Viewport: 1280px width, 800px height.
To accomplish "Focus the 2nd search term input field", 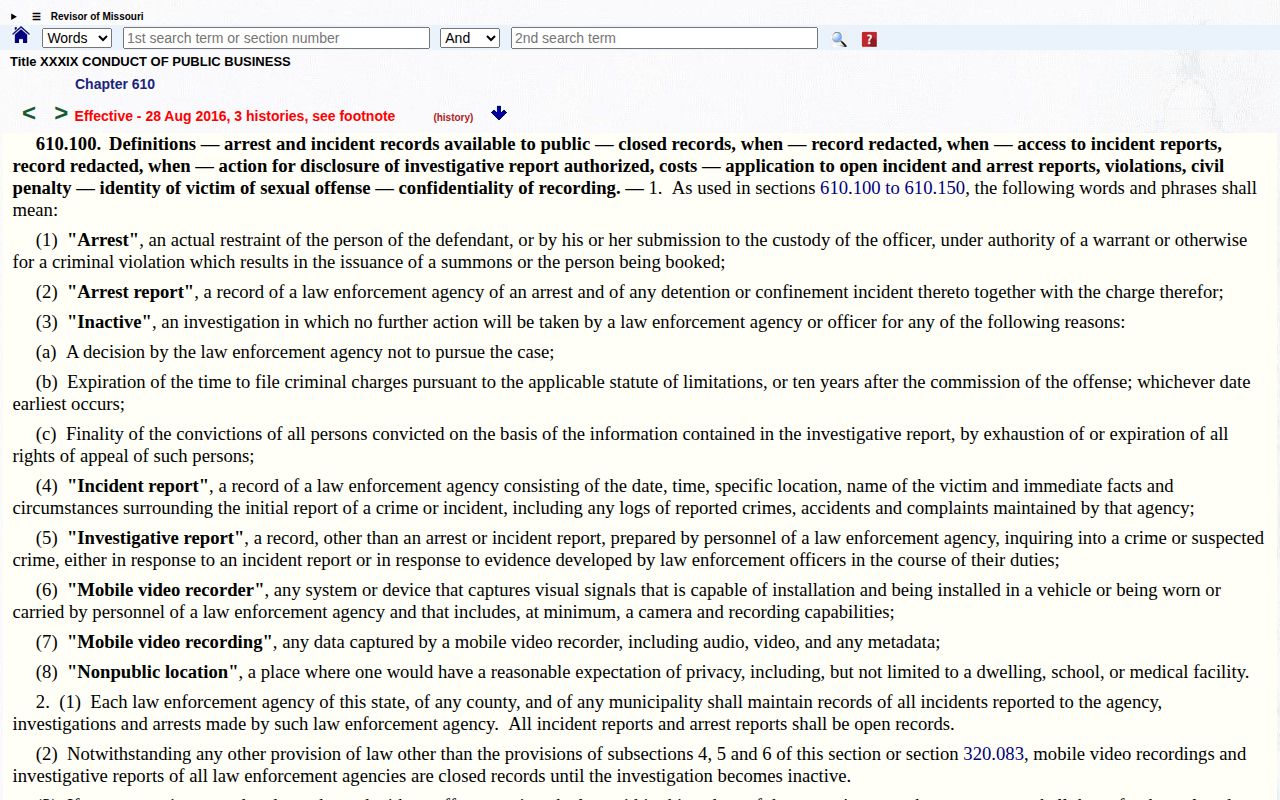I will click(x=664, y=38).
